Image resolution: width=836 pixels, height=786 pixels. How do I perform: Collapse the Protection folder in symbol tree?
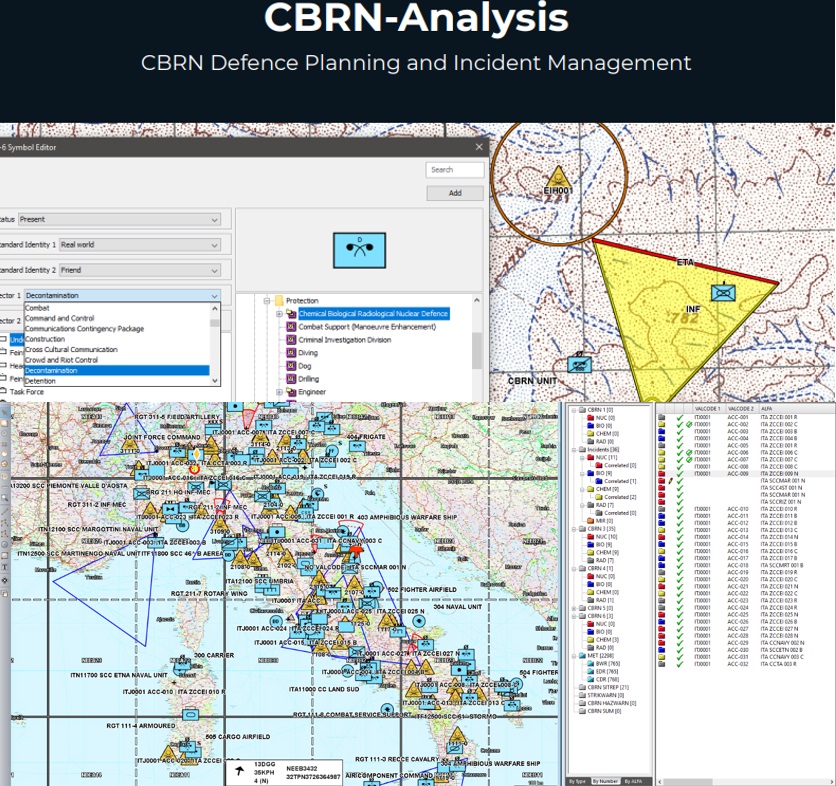pos(267,301)
